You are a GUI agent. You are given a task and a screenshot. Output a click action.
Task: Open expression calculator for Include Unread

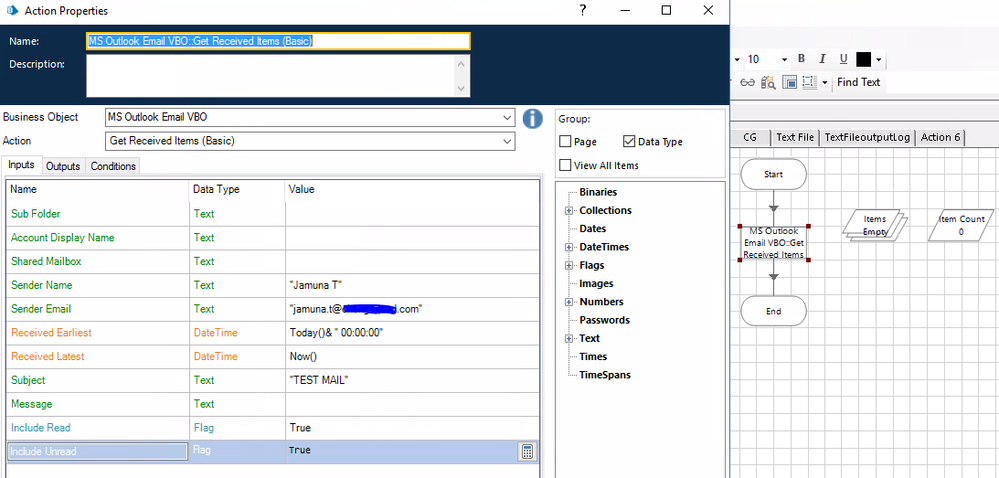(527, 452)
